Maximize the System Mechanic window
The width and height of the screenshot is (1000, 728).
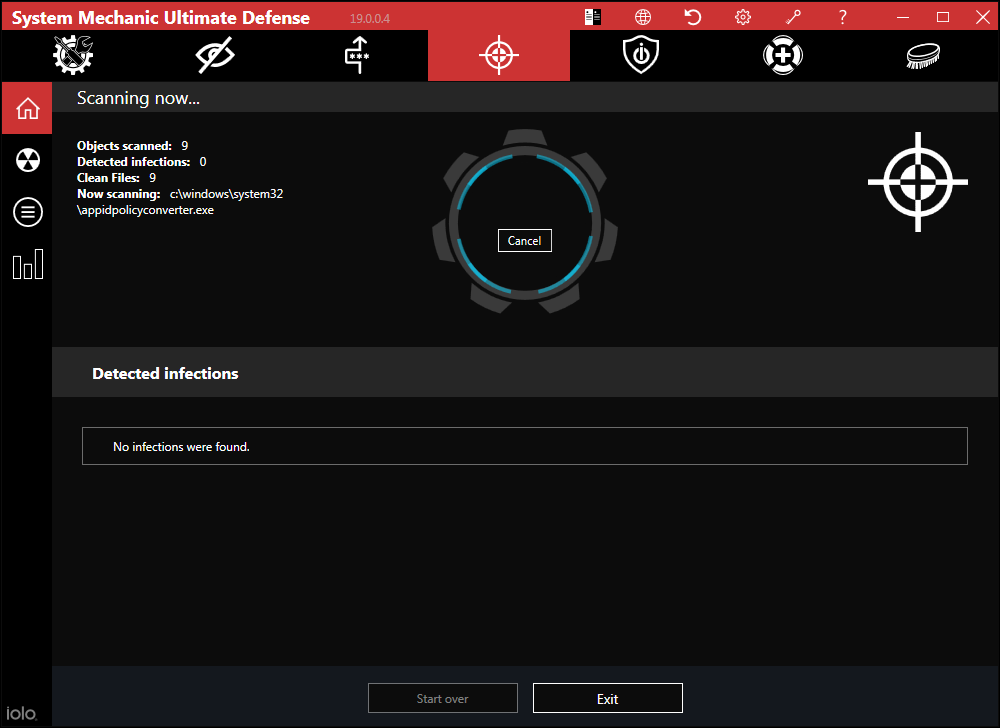coord(943,17)
